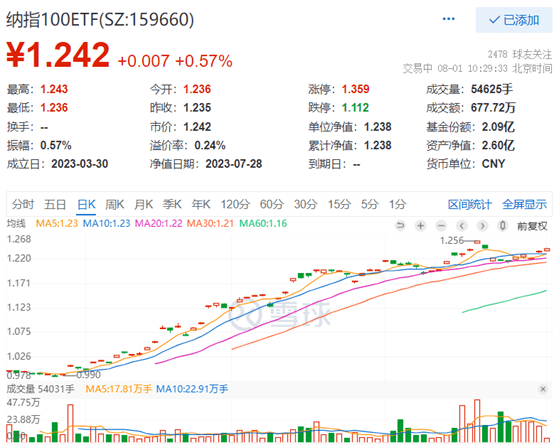The image size is (554, 445).
Task: Close the volume sub-chart panel
Action: [543, 389]
